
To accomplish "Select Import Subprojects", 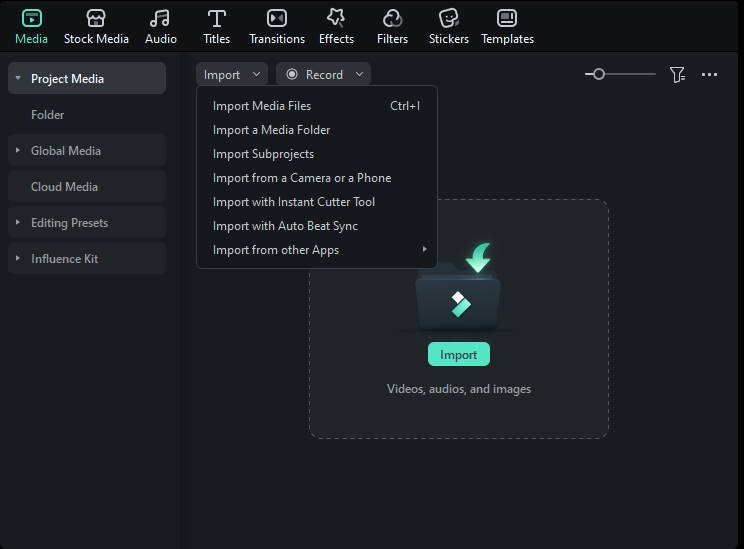I will (316, 154).
